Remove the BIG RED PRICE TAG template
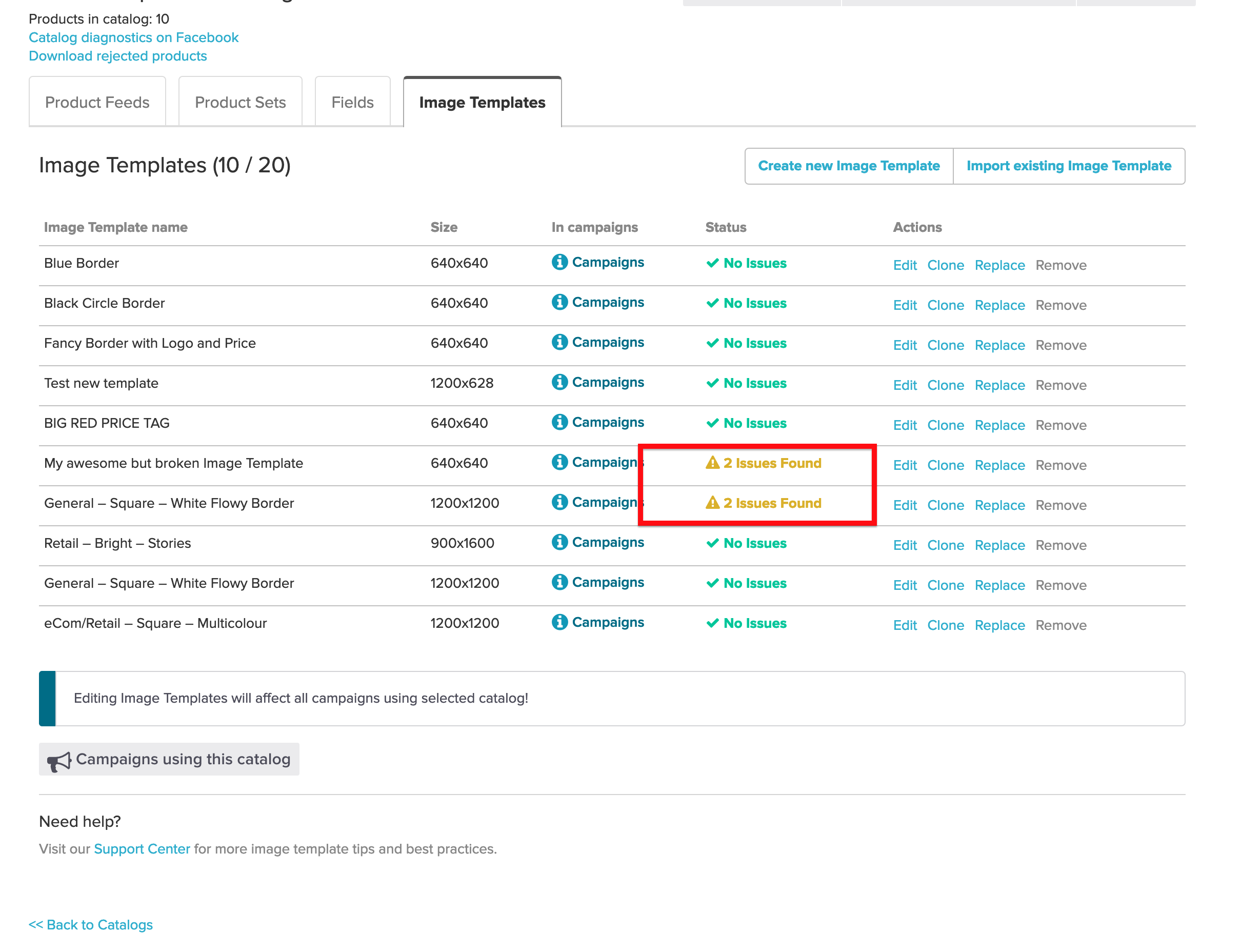The width and height of the screenshot is (1241, 952). (1060, 425)
